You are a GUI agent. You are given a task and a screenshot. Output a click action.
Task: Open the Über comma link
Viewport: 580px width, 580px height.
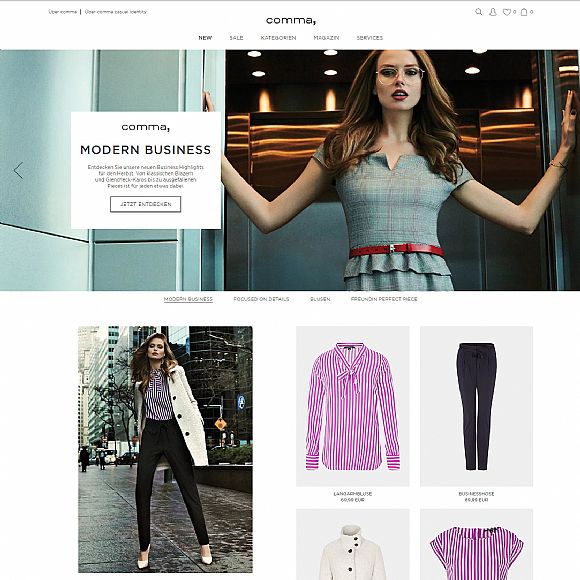63,12
